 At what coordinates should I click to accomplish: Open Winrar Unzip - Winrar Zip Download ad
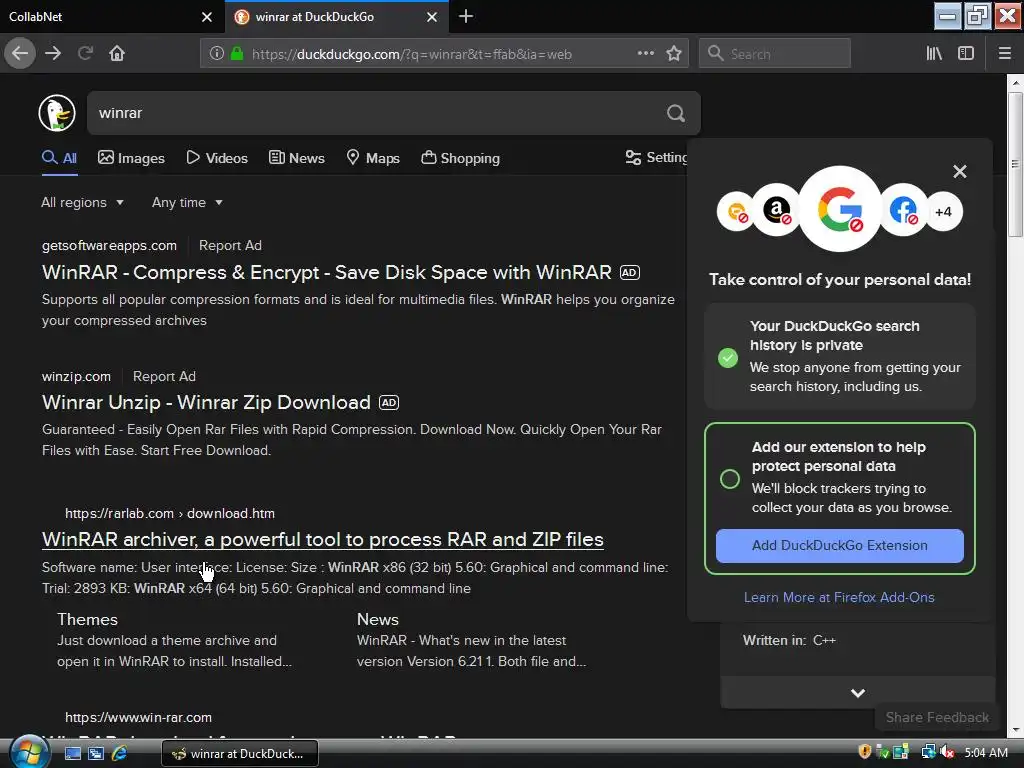coord(206,402)
